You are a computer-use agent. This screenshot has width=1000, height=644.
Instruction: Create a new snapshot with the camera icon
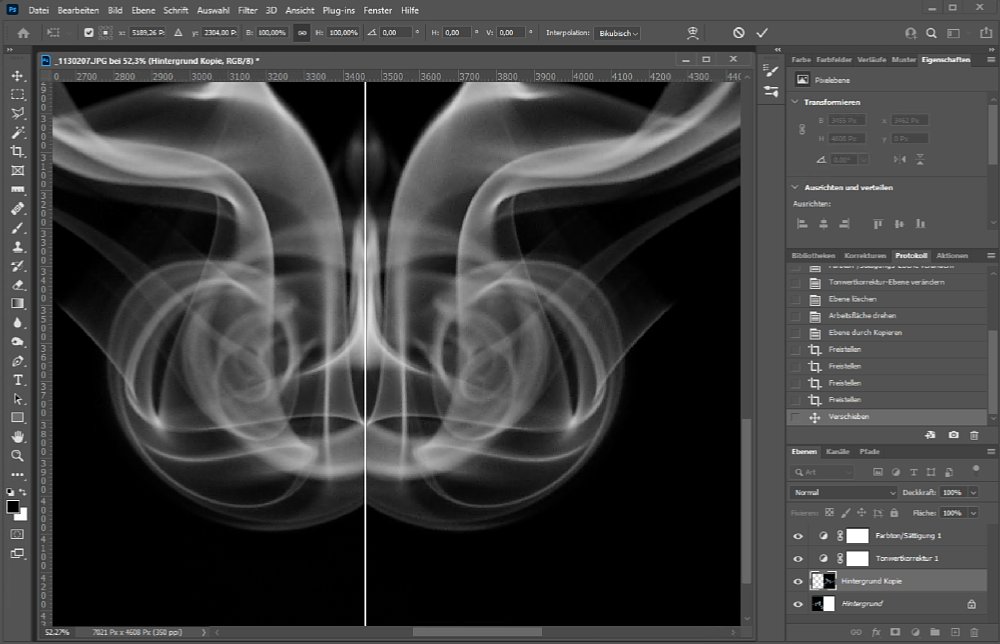click(953, 436)
